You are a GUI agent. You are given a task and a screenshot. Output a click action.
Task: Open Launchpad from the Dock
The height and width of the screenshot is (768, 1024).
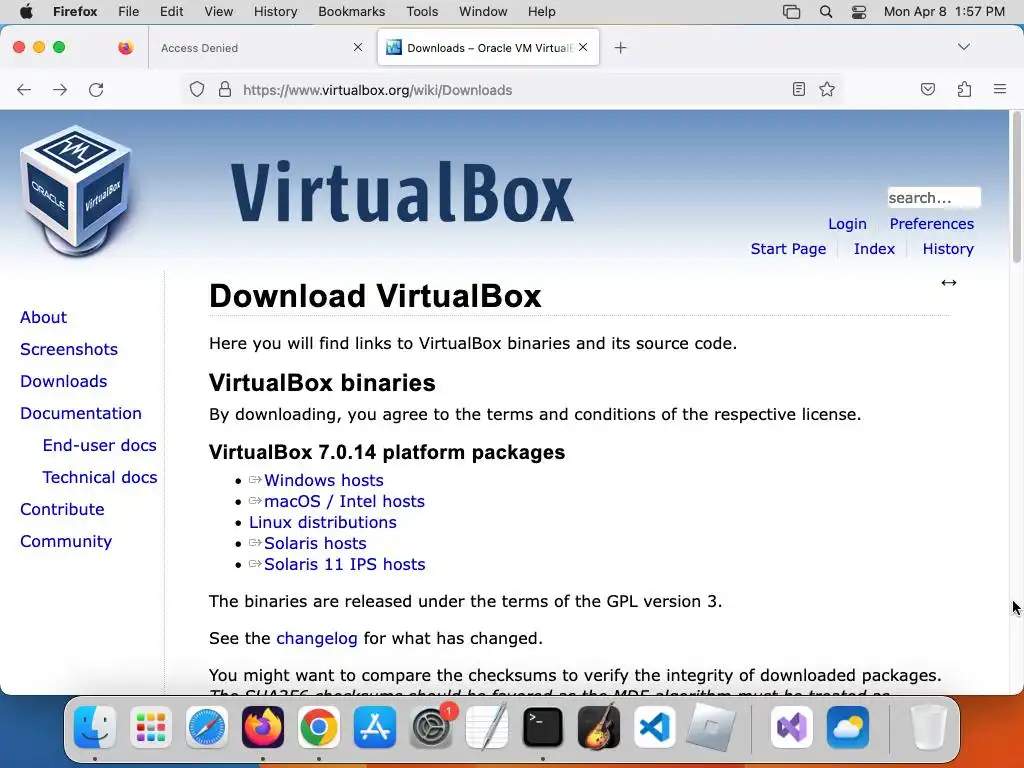pyautogui.click(x=151, y=727)
